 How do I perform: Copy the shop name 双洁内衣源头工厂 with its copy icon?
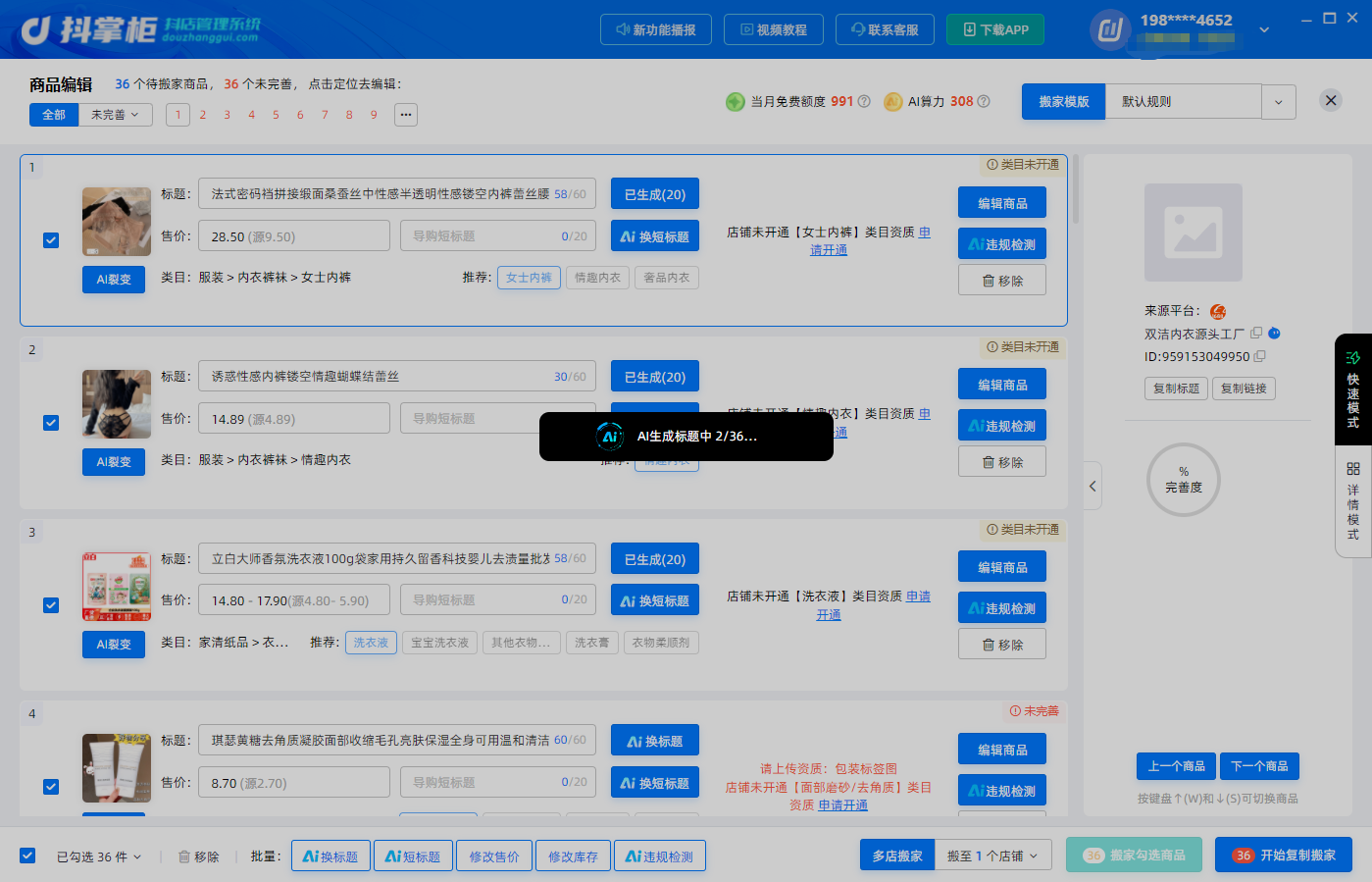click(1256, 334)
